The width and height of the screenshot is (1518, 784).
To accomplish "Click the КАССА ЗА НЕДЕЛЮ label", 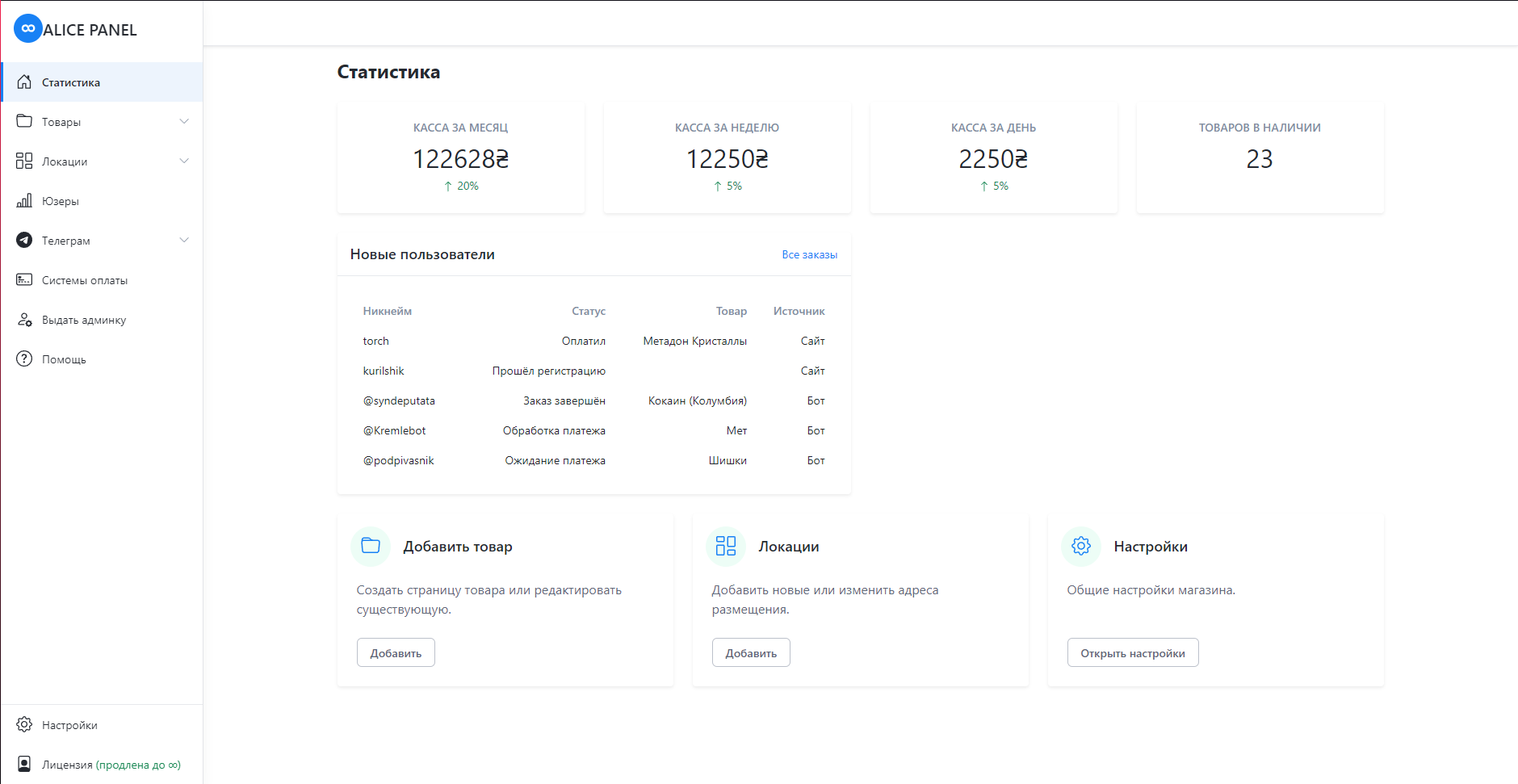I will tap(728, 128).
